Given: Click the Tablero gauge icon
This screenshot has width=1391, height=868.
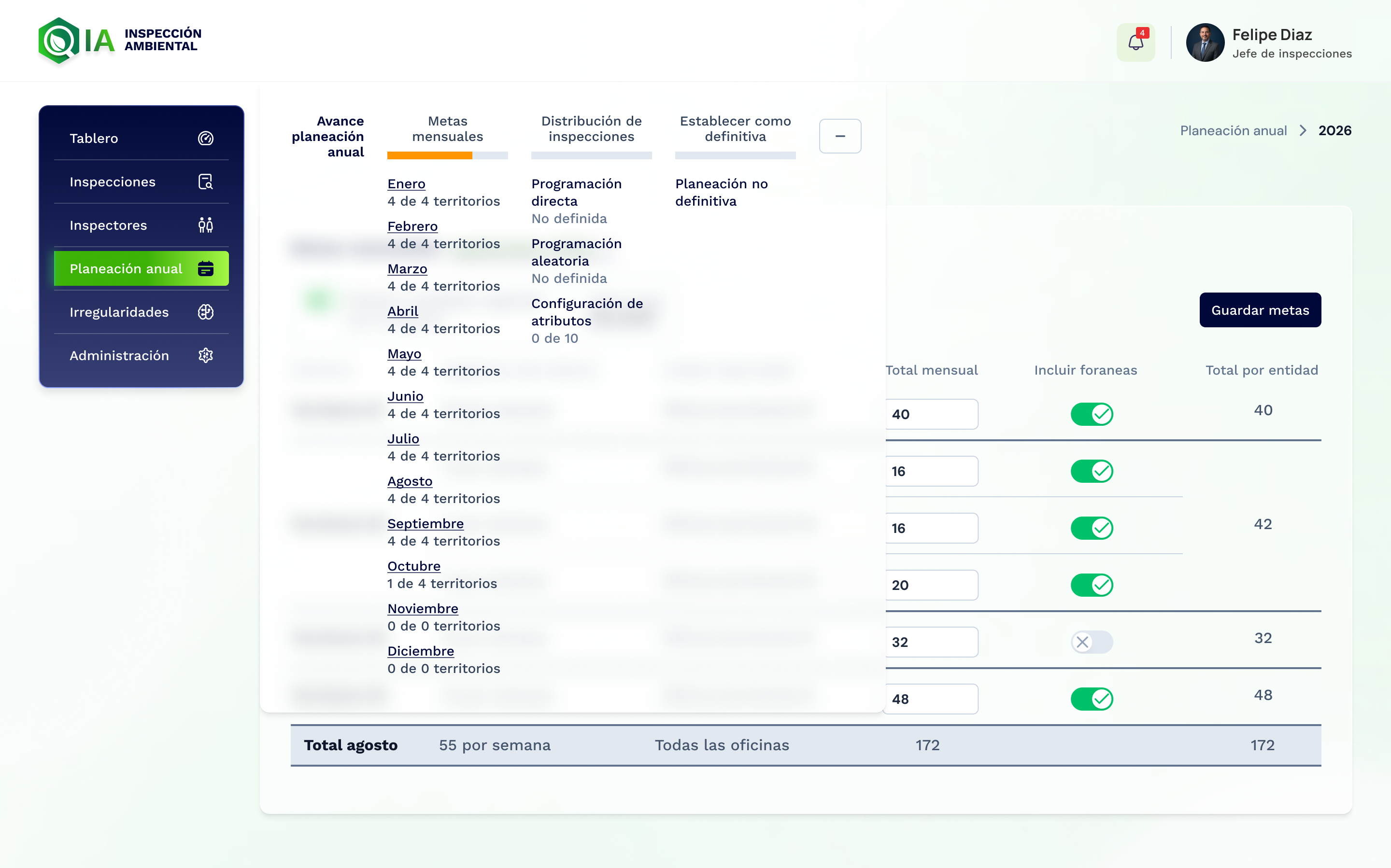Looking at the screenshot, I should 206,139.
